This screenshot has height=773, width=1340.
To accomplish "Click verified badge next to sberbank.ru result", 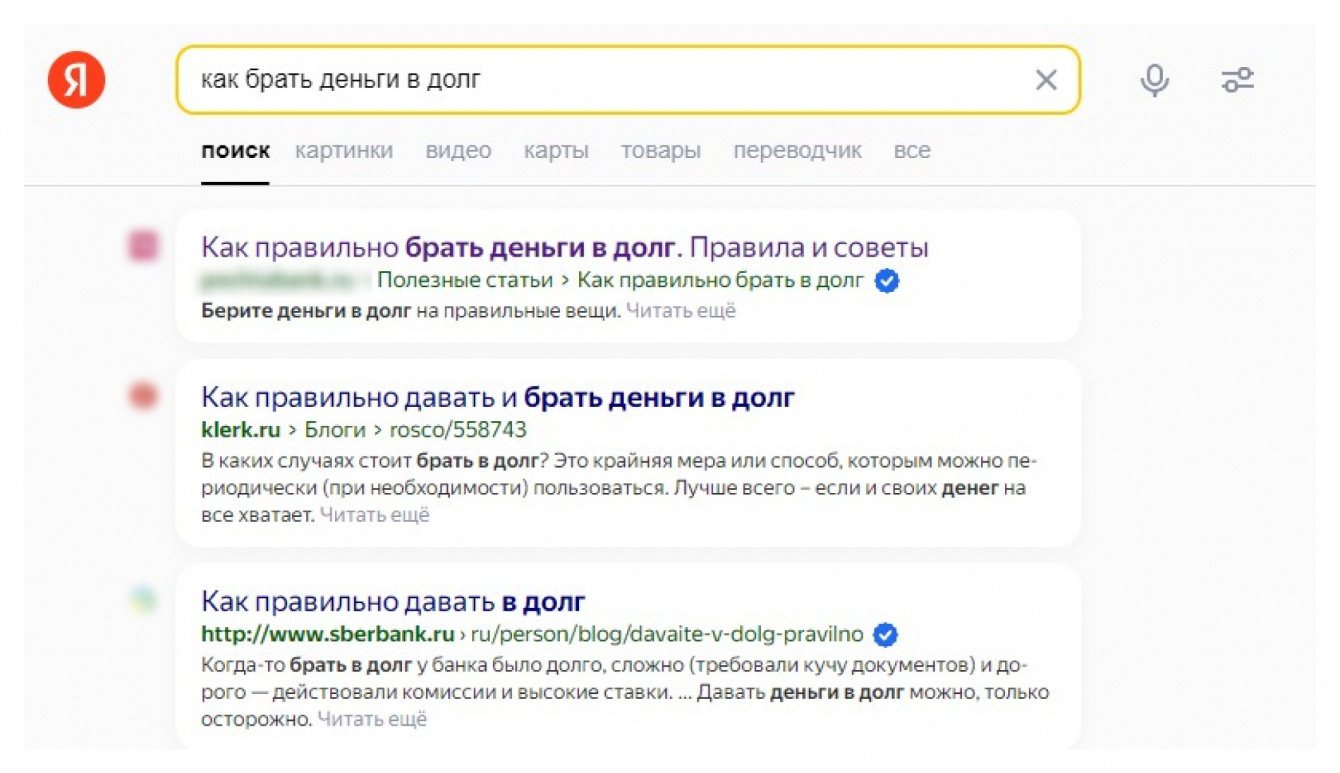I will click(x=886, y=634).
